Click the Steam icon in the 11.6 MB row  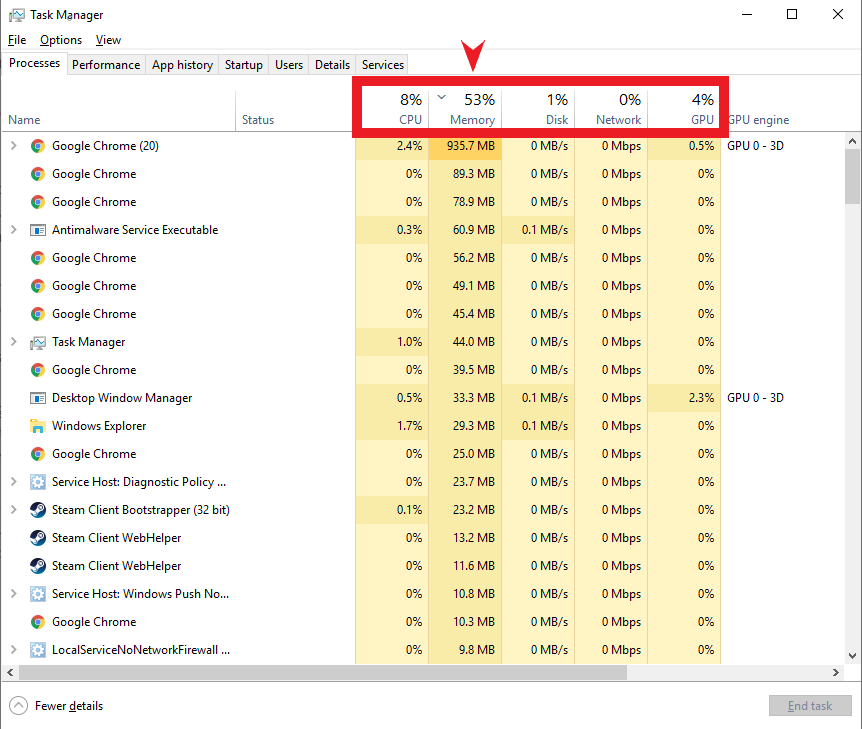click(37, 566)
